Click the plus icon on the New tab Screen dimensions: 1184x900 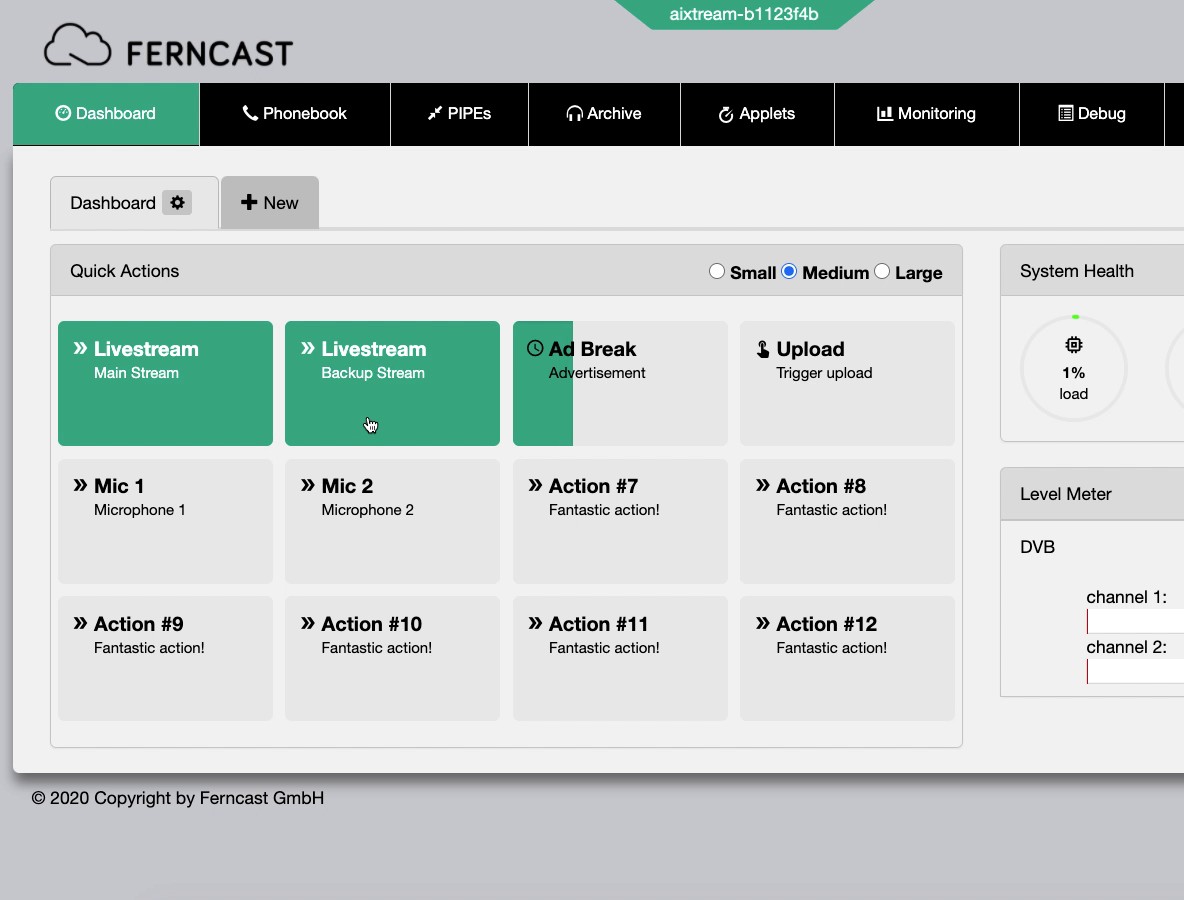click(249, 203)
